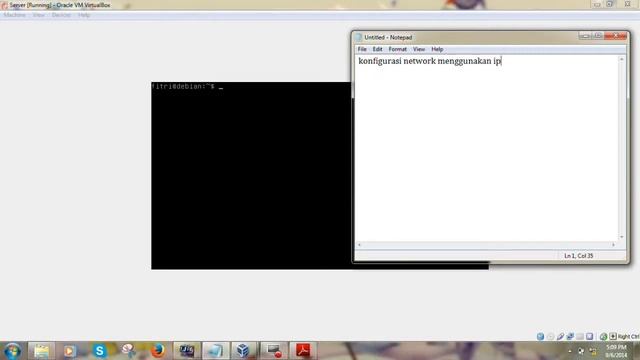
Task: Click Notepad's horizontal scrollbar left arrow
Action: click(359, 245)
